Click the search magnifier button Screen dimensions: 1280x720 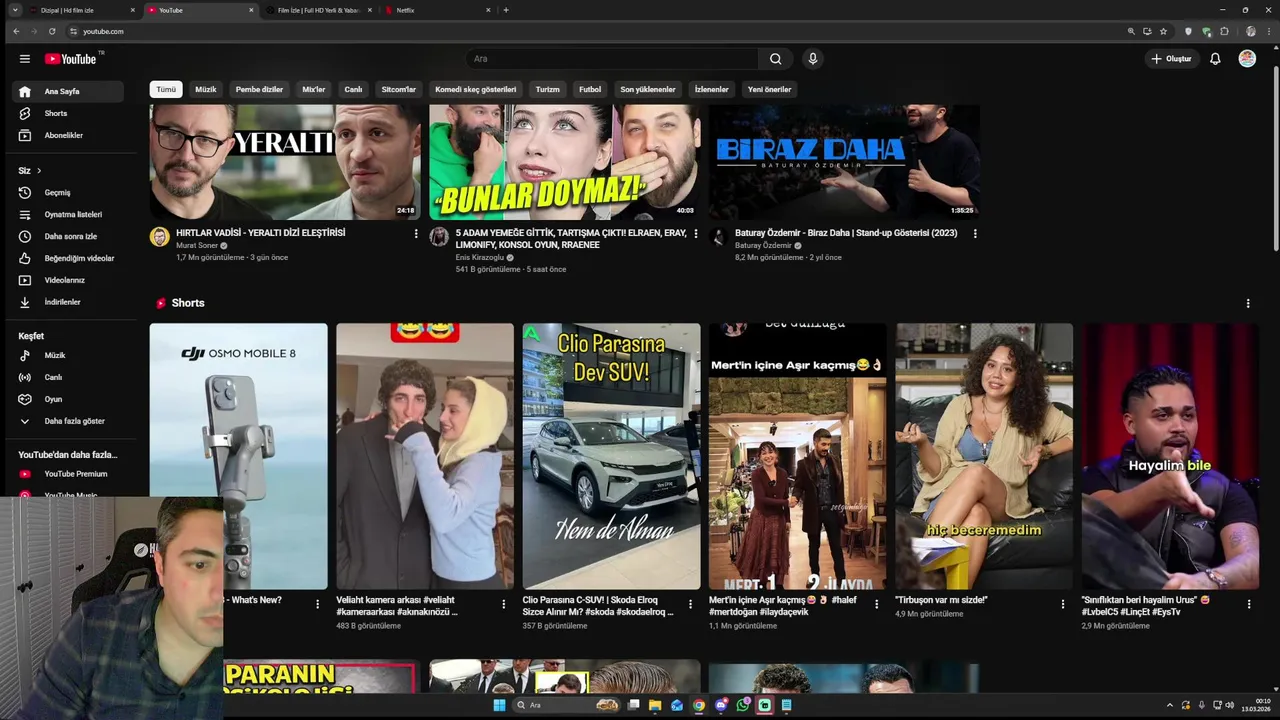coord(775,59)
